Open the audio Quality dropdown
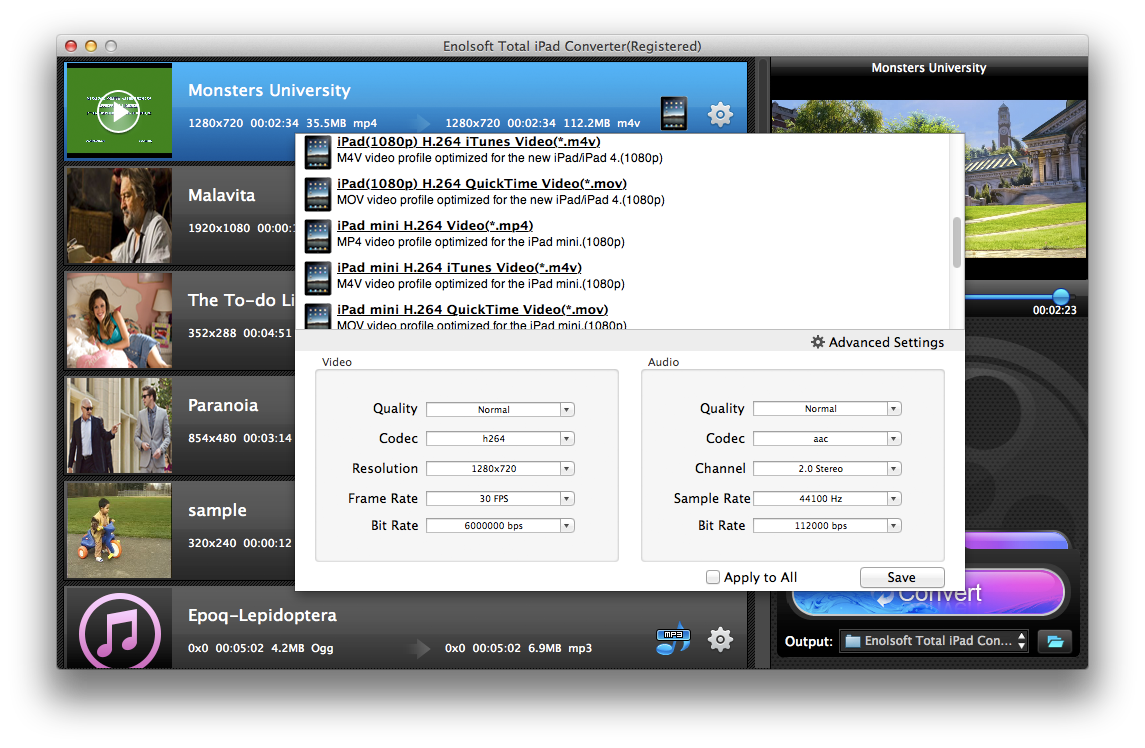Image resolution: width=1145 pixels, height=748 pixels. point(827,408)
